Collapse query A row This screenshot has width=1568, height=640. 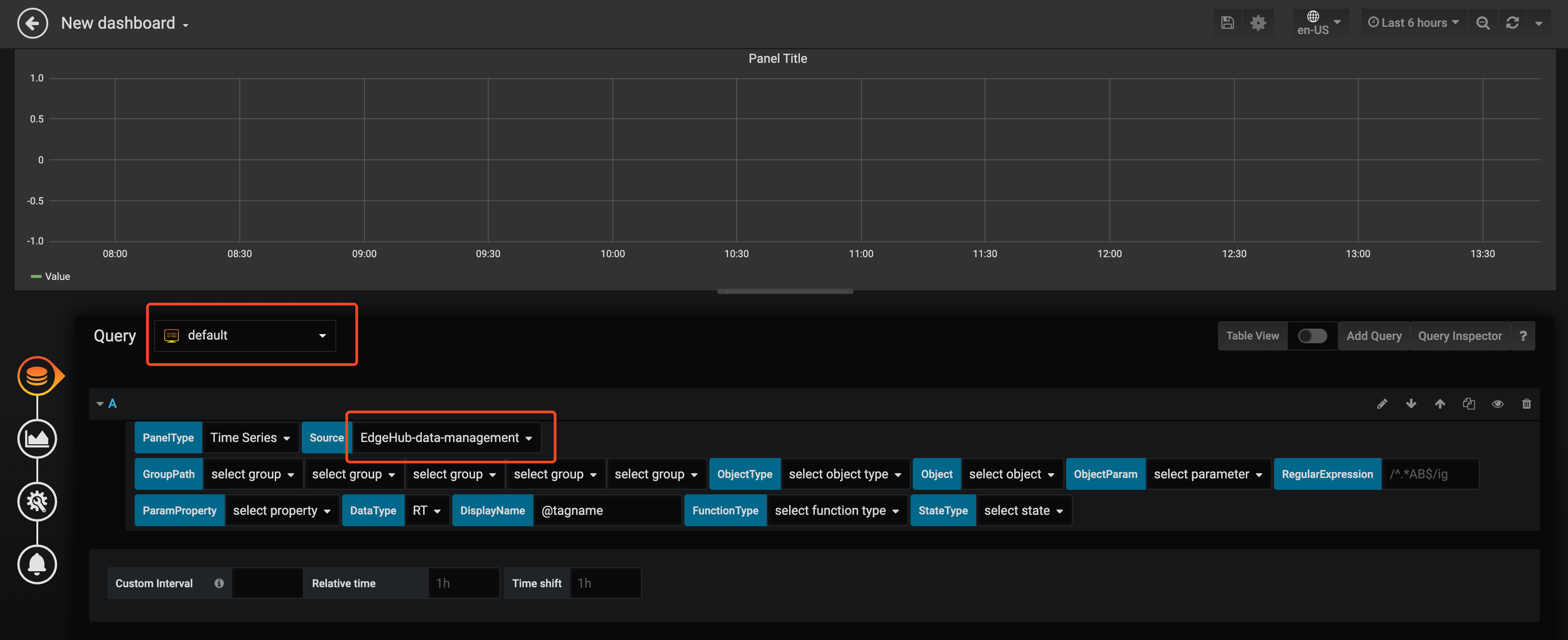pos(100,404)
